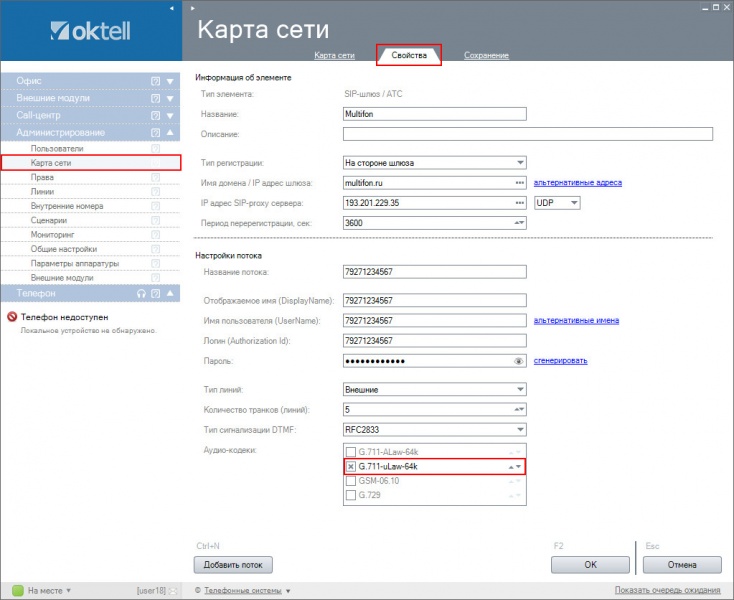Viewport: 734px width, 600px height.
Task: Open the Телефонные системы dropdown arrow
Action: (288, 591)
